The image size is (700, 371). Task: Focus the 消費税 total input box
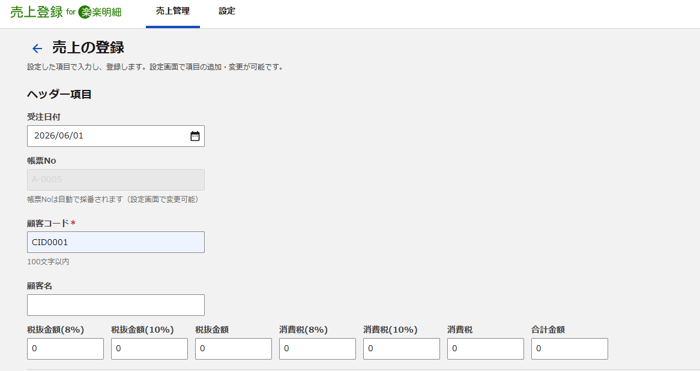point(485,349)
